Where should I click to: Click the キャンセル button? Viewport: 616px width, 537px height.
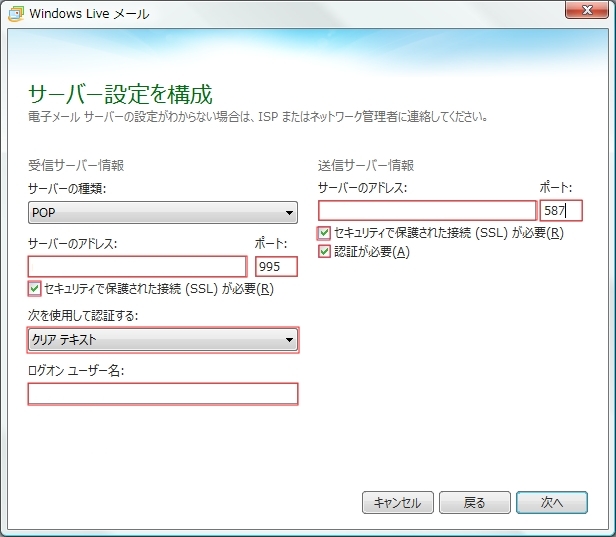[398, 502]
